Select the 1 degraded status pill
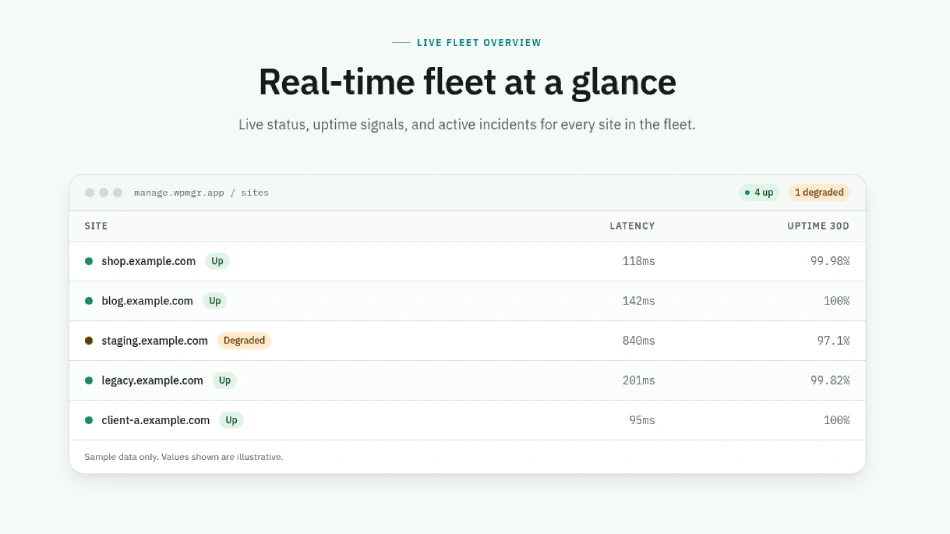Screen dimensions: 950x534 pos(819,193)
